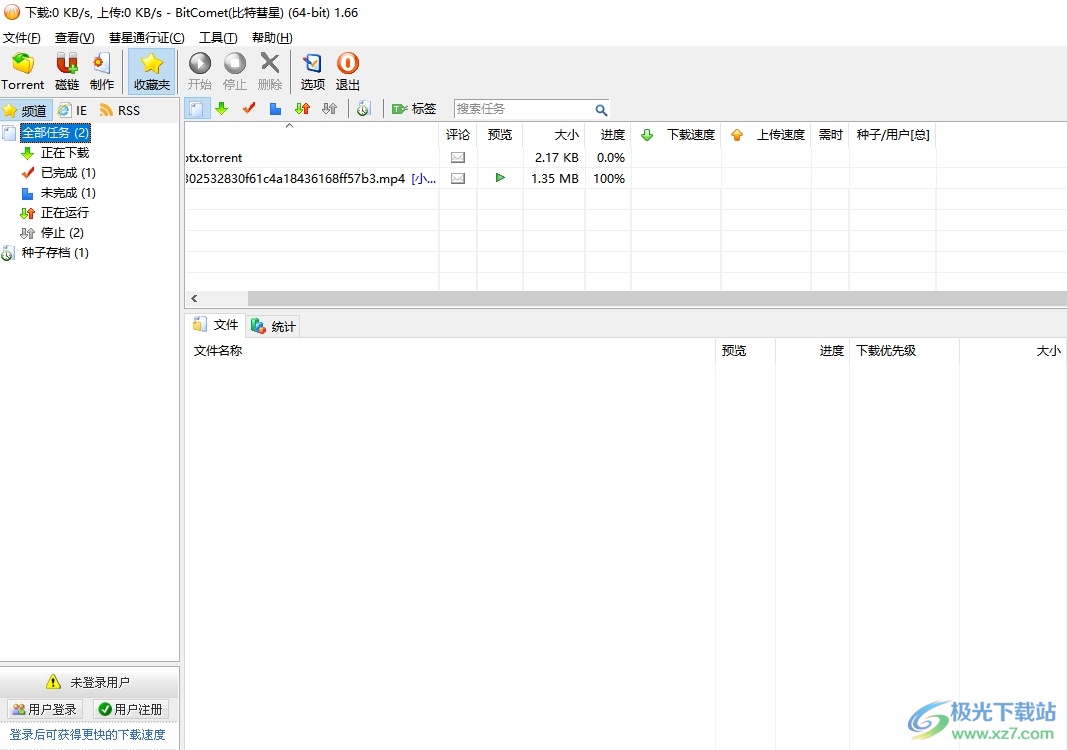Click the 100% progress cell

608,178
